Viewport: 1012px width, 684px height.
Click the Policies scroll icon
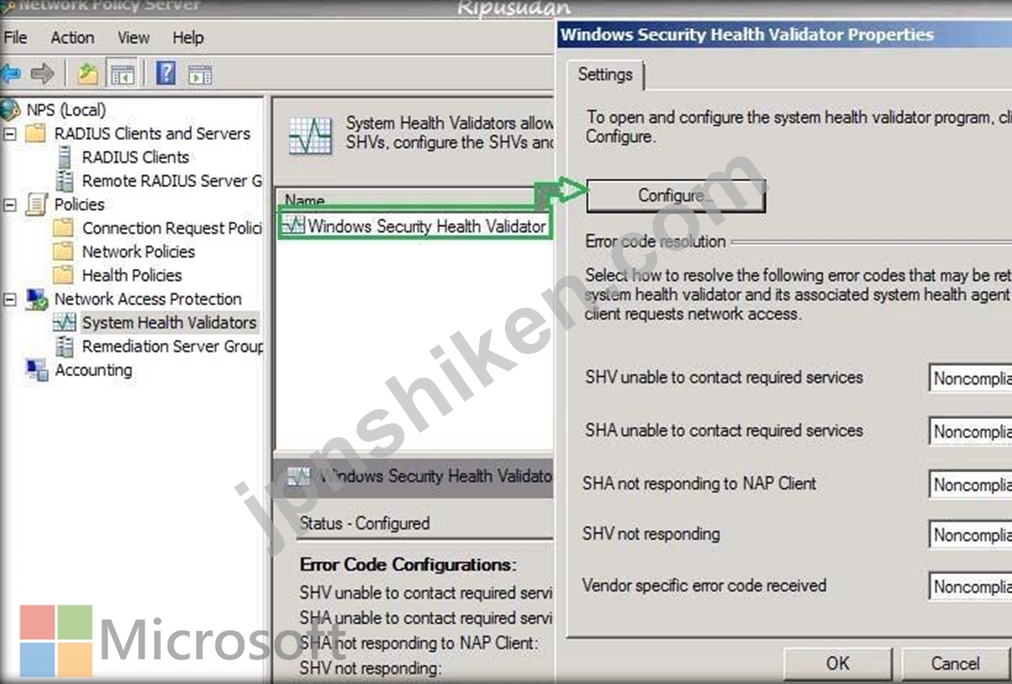pos(36,205)
